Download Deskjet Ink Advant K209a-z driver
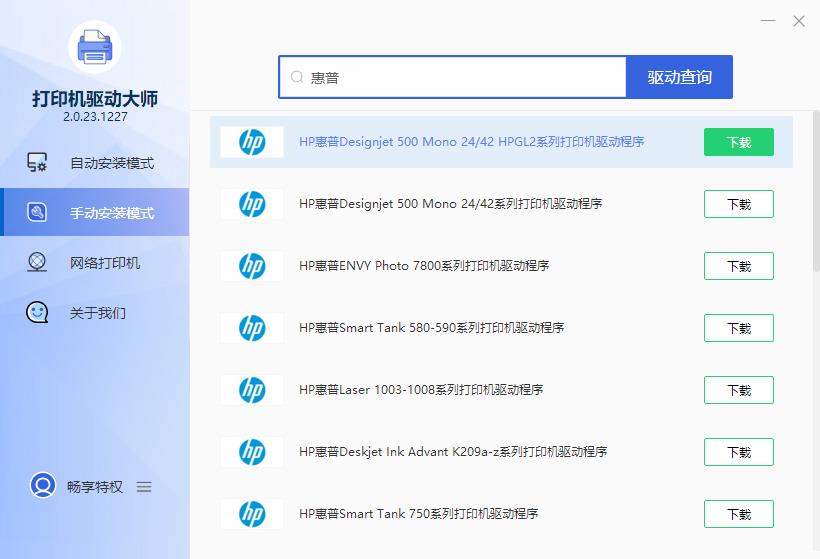 [x=739, y=452]
